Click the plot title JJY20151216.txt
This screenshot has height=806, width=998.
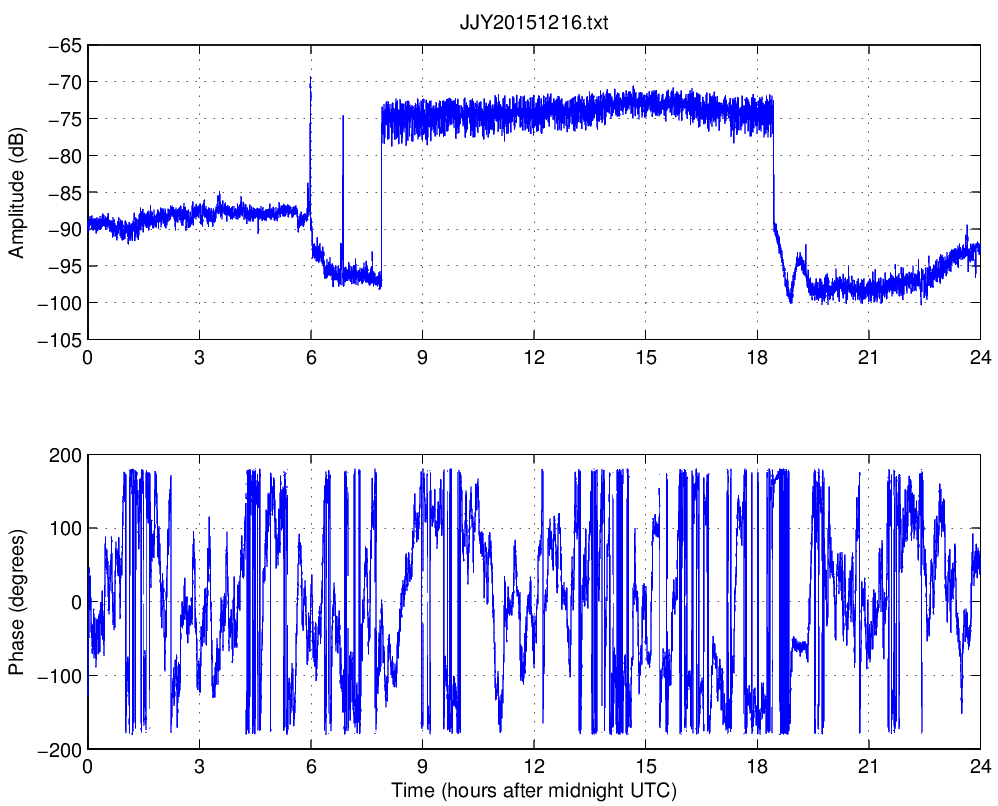pos(533,23)
